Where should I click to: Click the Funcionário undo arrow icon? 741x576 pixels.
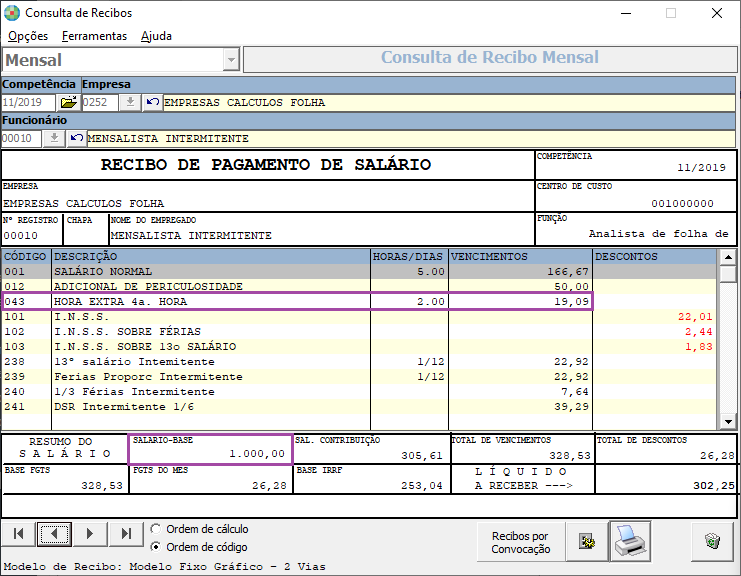(x=77, y=138)
